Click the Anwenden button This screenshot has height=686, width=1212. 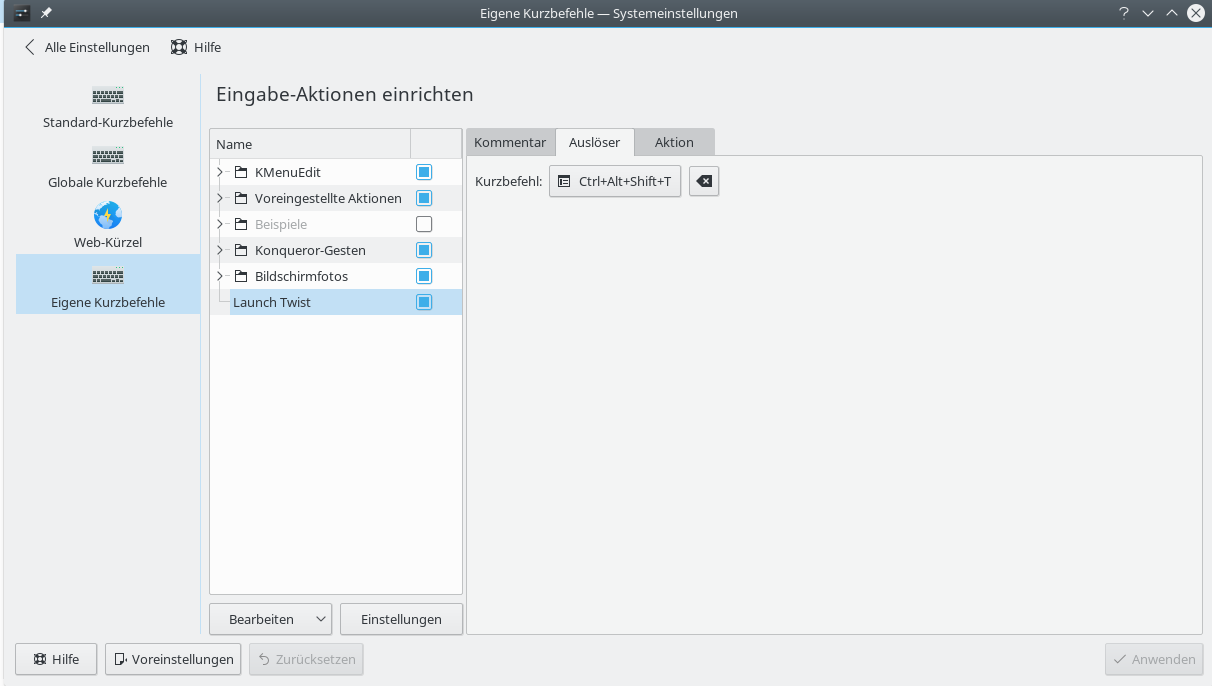point(1154,659)
